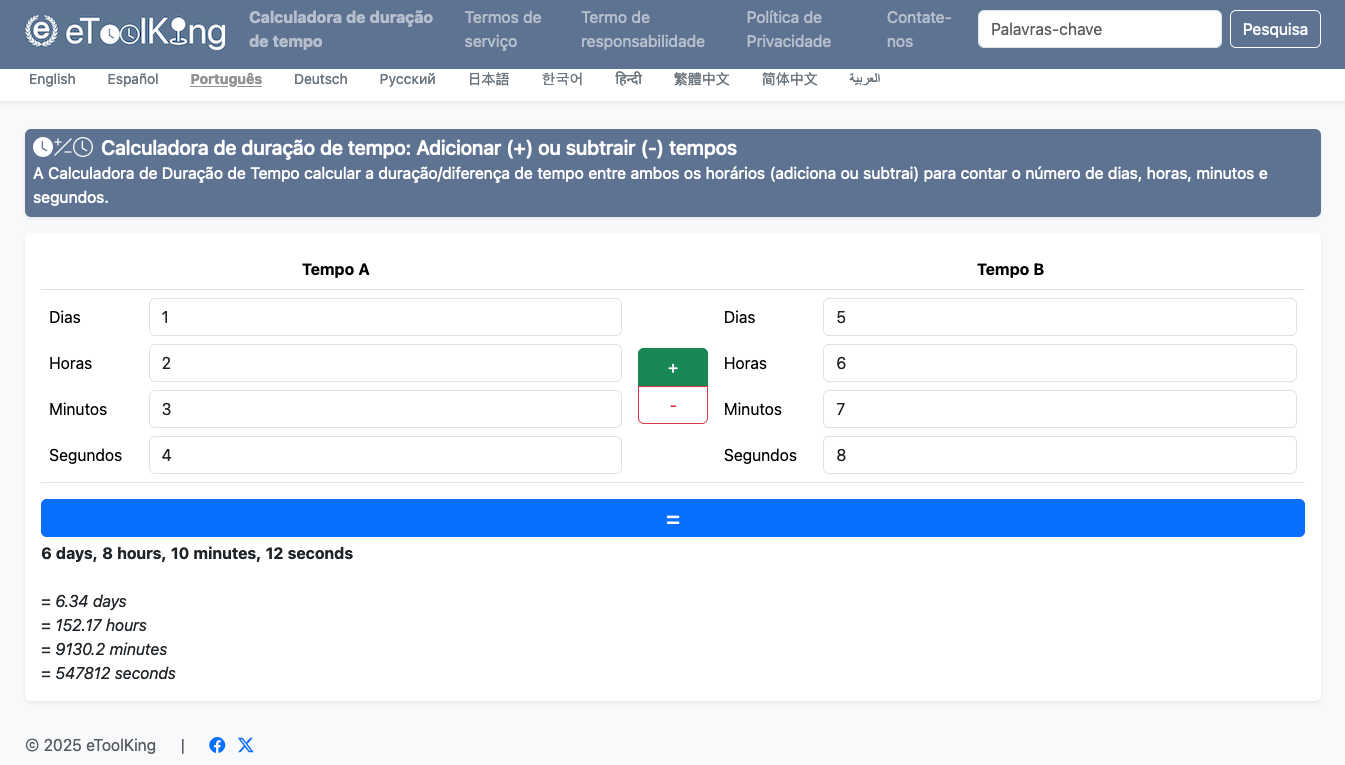This screenshot has height=765, width=1345.
Task: Open Termo de responsabilidade link
Action: coord(642,29)
